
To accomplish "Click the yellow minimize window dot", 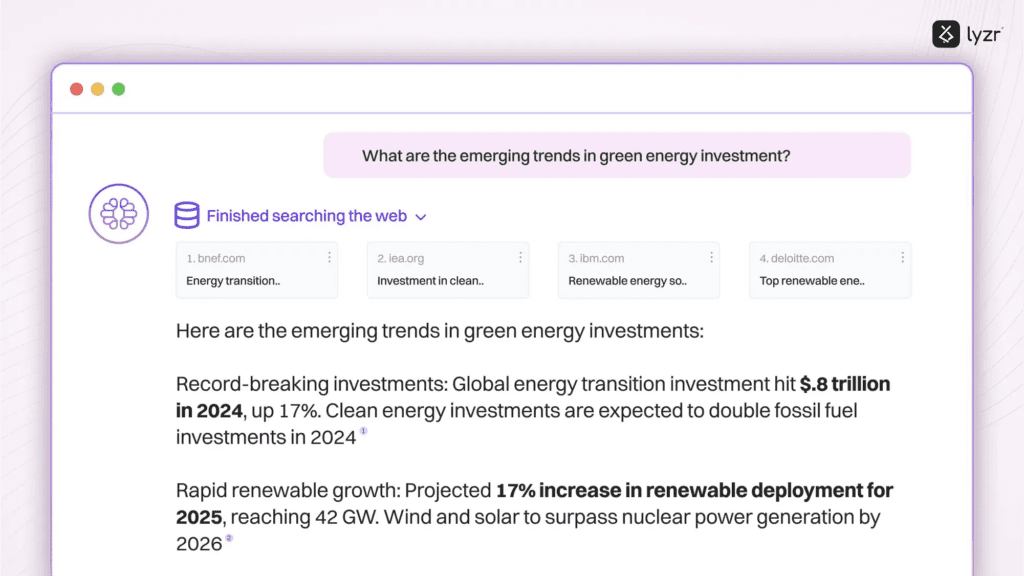I will pos(97,89).
